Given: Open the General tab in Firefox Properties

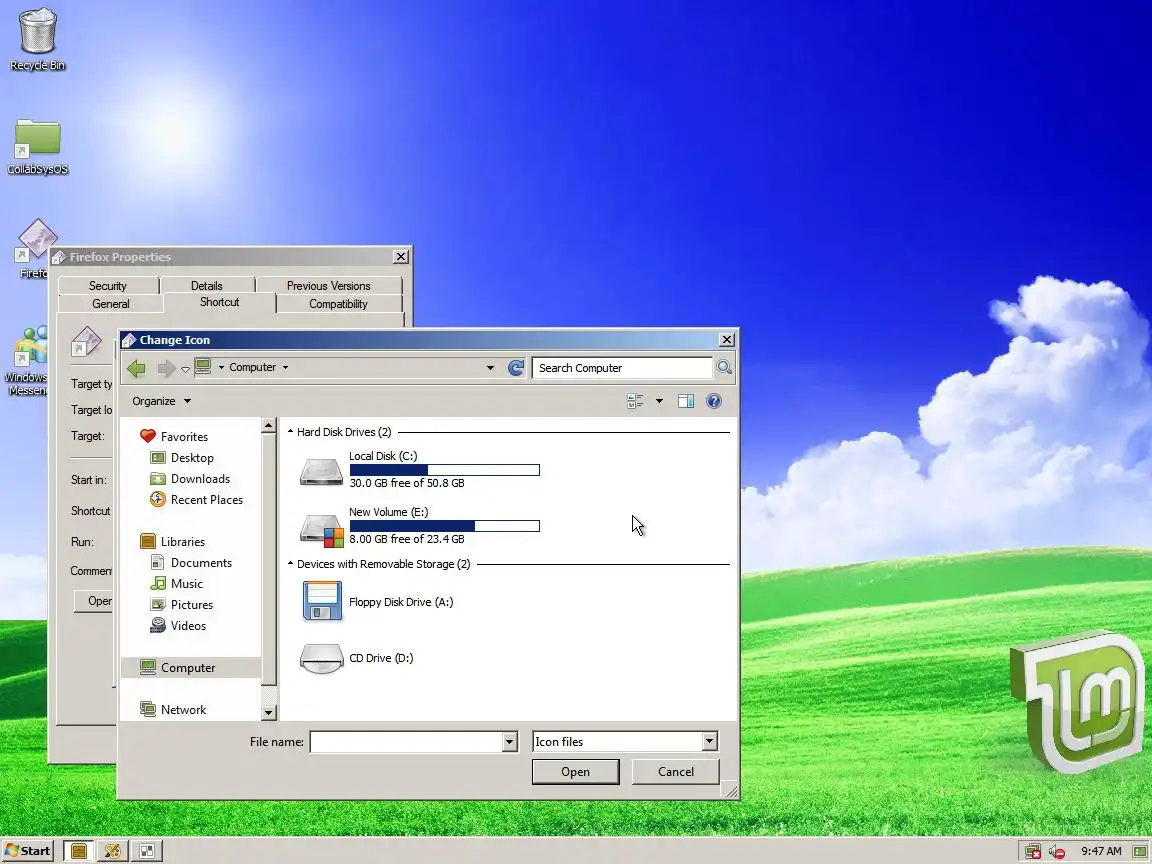Looking at the screenshot, I should click(x=110, y=303).
